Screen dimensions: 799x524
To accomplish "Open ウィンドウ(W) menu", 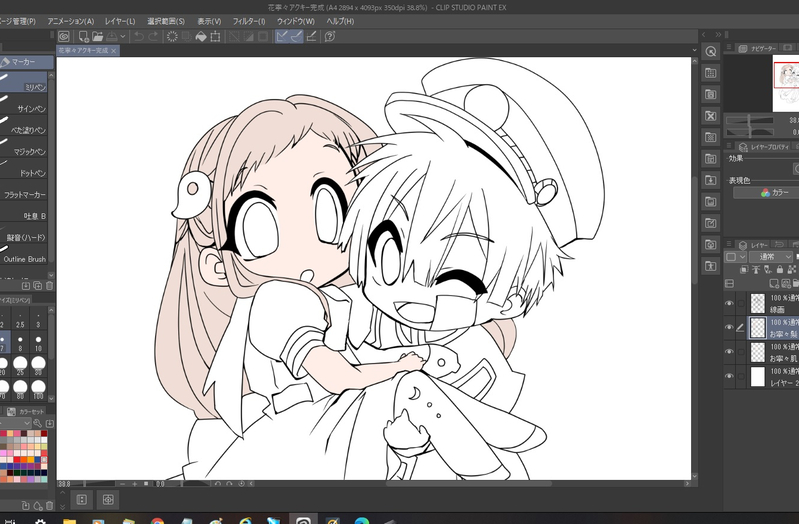I will [x=296, y=21].
